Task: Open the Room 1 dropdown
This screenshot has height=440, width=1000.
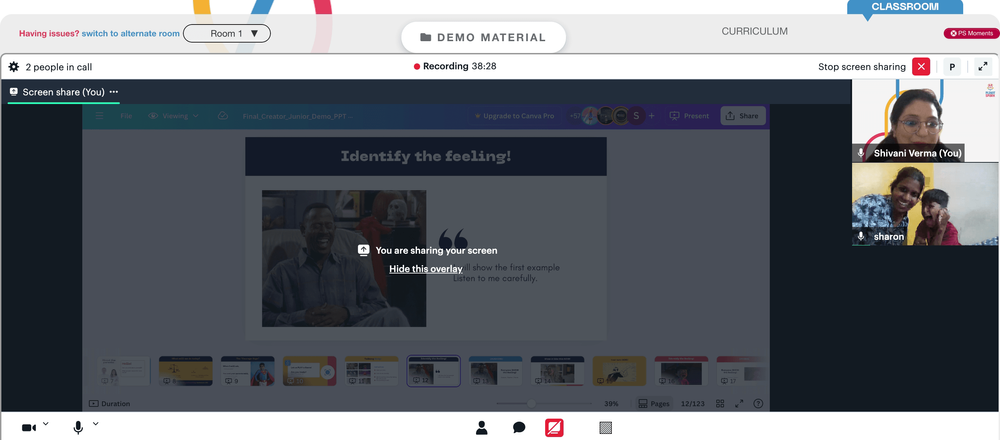Action: (x=227, y=33)
